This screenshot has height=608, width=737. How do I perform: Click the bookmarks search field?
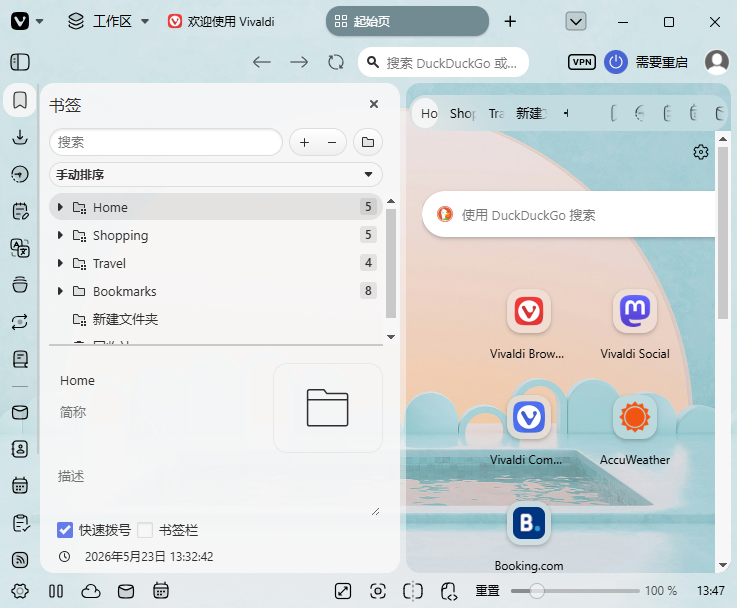tap(166, 142)
